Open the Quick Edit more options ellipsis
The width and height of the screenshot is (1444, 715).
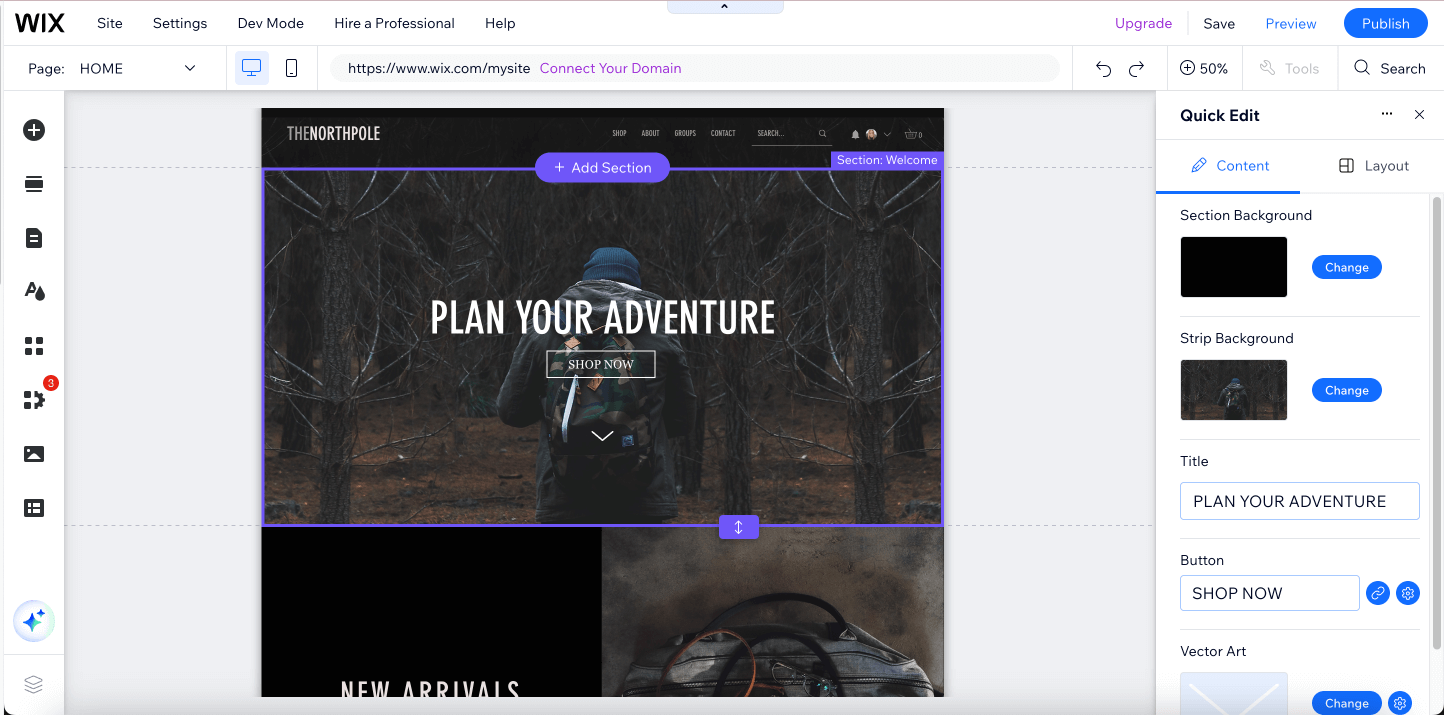[x=1387, y=114]
